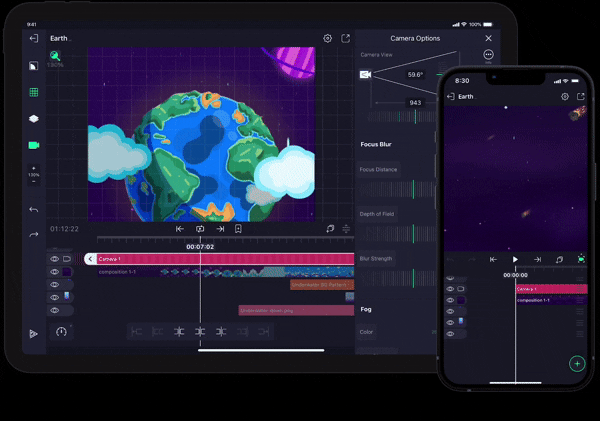The width and height of the screenshot is (600, 421).
Task: Jump to previous keyframe above tablet timeline
Action: point(180,229)
